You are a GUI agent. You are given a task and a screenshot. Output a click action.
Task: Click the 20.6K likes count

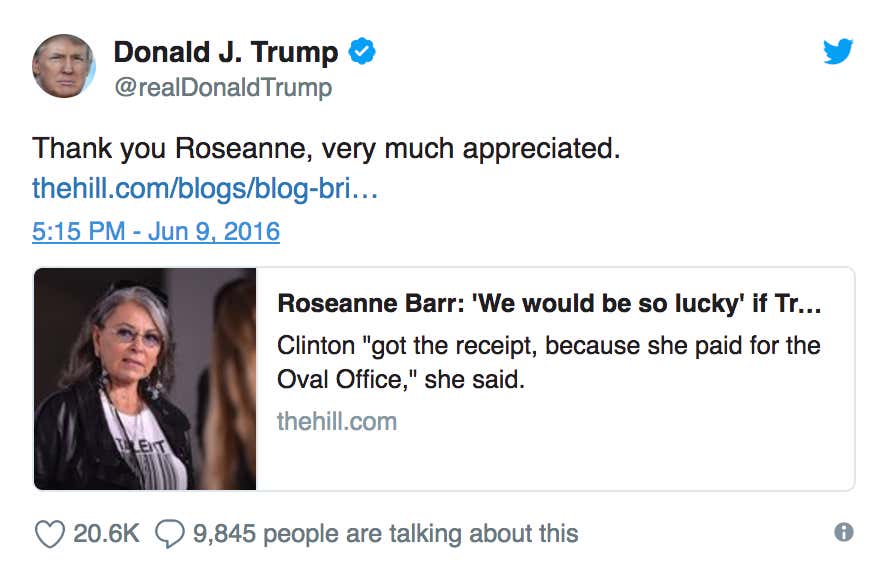(x=106, y=533)
